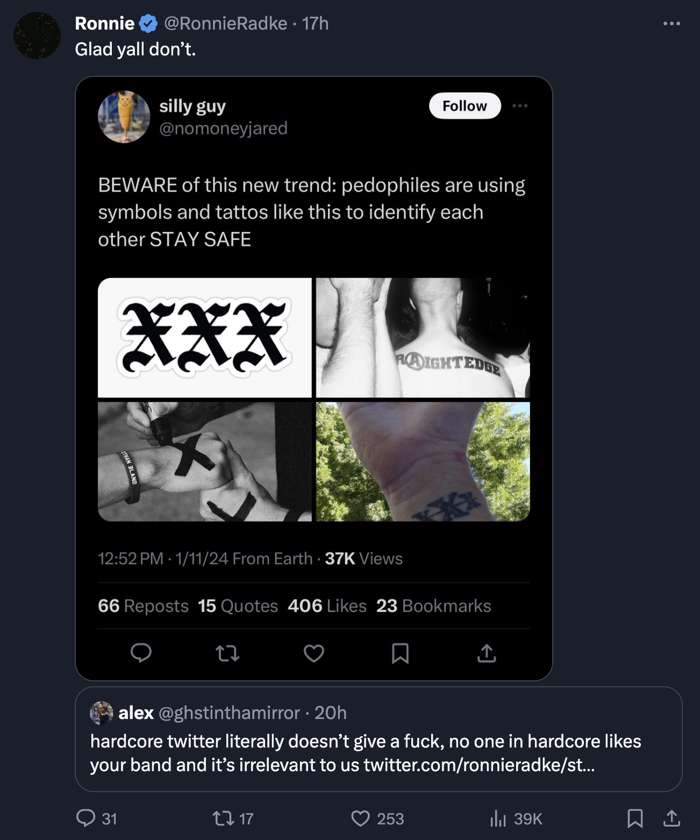Repost icon in silly guy's embedded post

(x=227, y=653)
